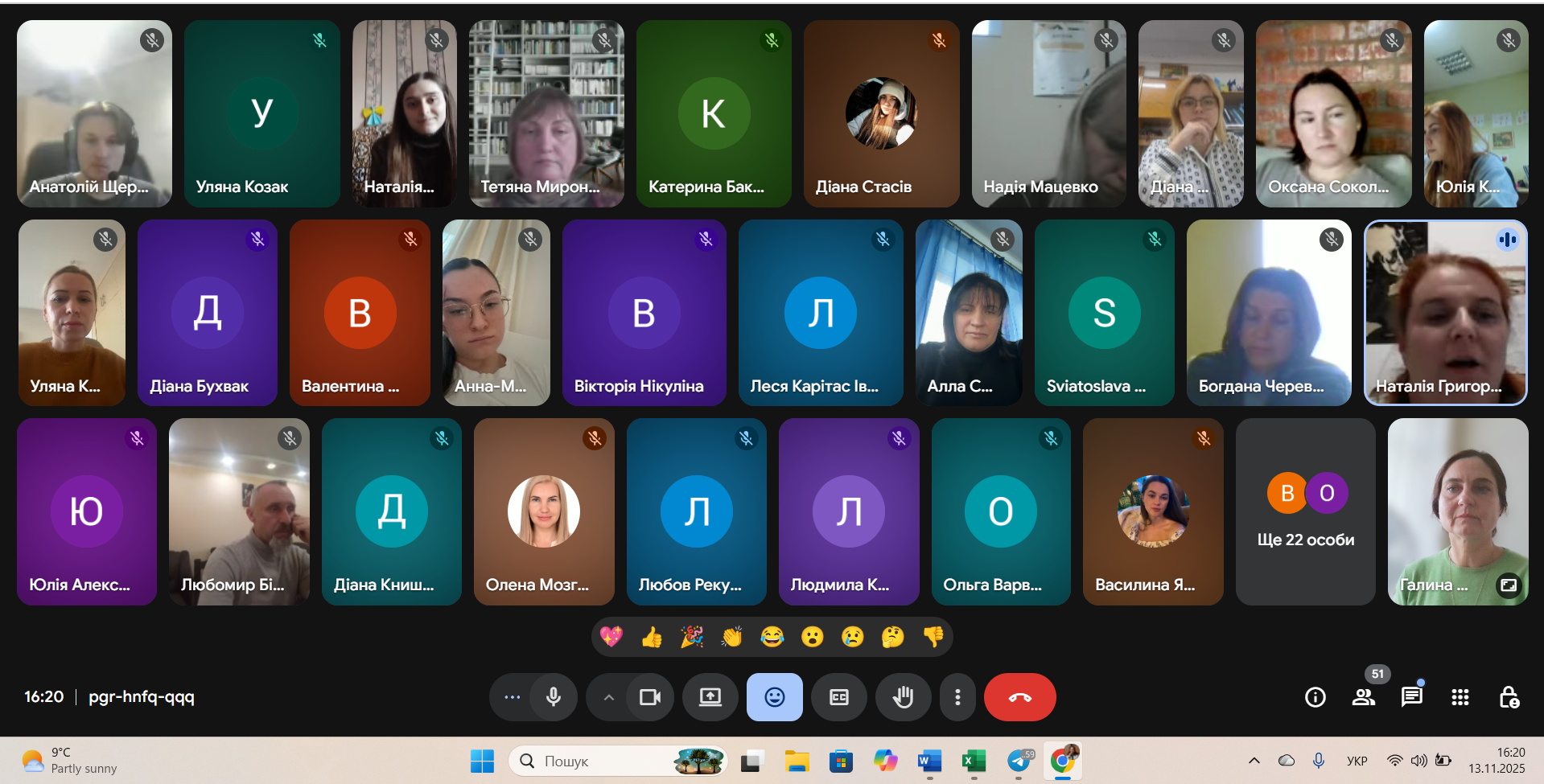Image resolution: width=1544 pixels, height=784 pixels.
Task: Send the thumbs up reaction
Action: tap(652, 638)
